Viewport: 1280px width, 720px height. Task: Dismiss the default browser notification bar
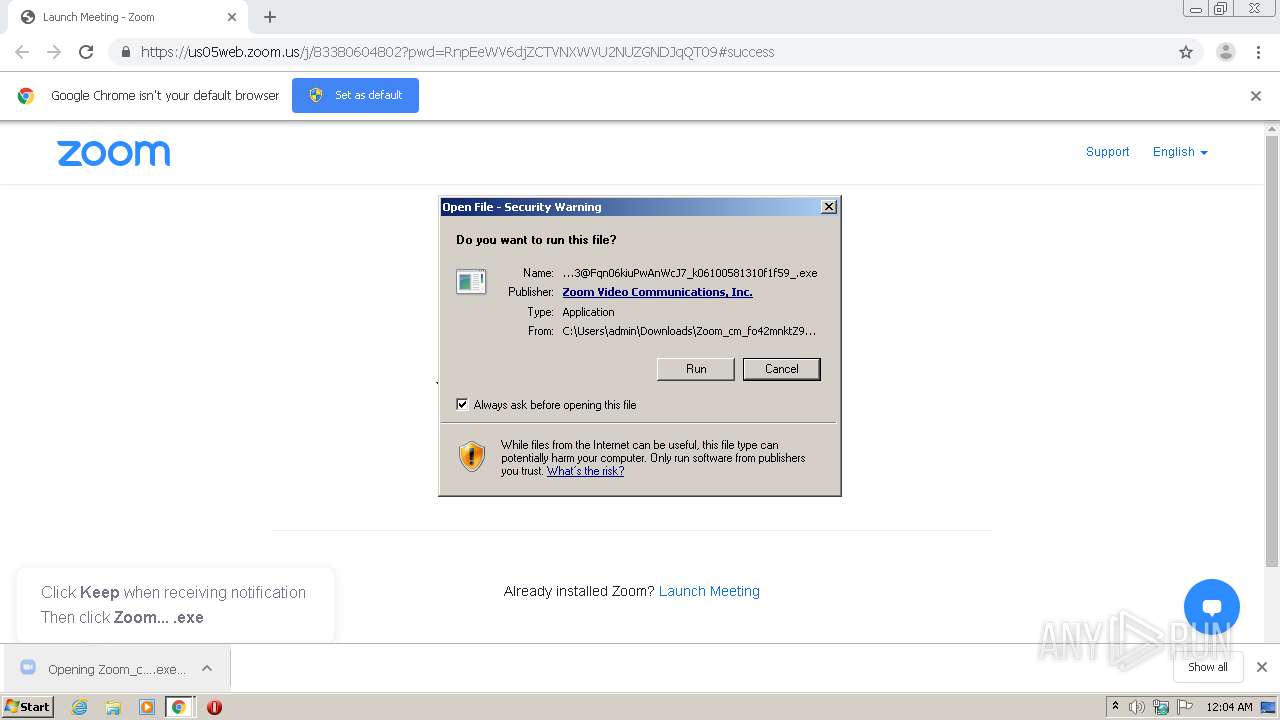(x=1256, y=96)
